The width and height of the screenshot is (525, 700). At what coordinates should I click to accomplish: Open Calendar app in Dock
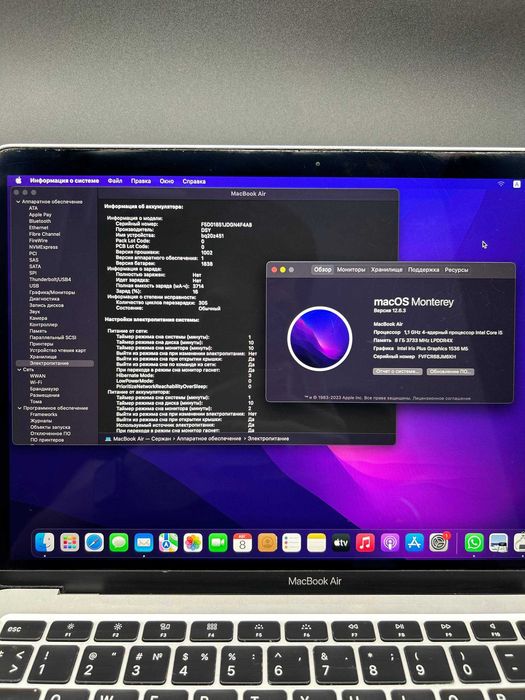[x=242, y=542]
